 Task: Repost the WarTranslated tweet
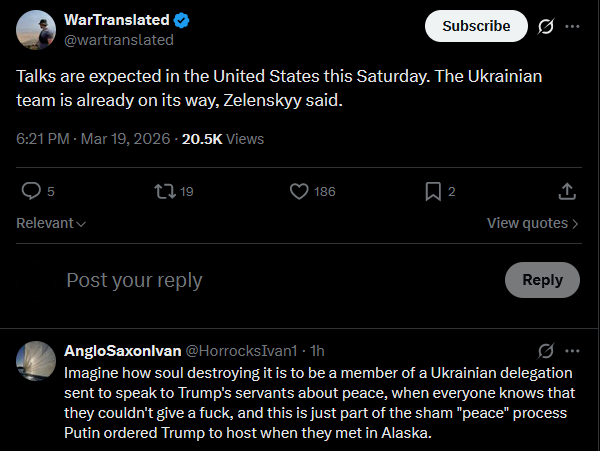coord(165,191)
